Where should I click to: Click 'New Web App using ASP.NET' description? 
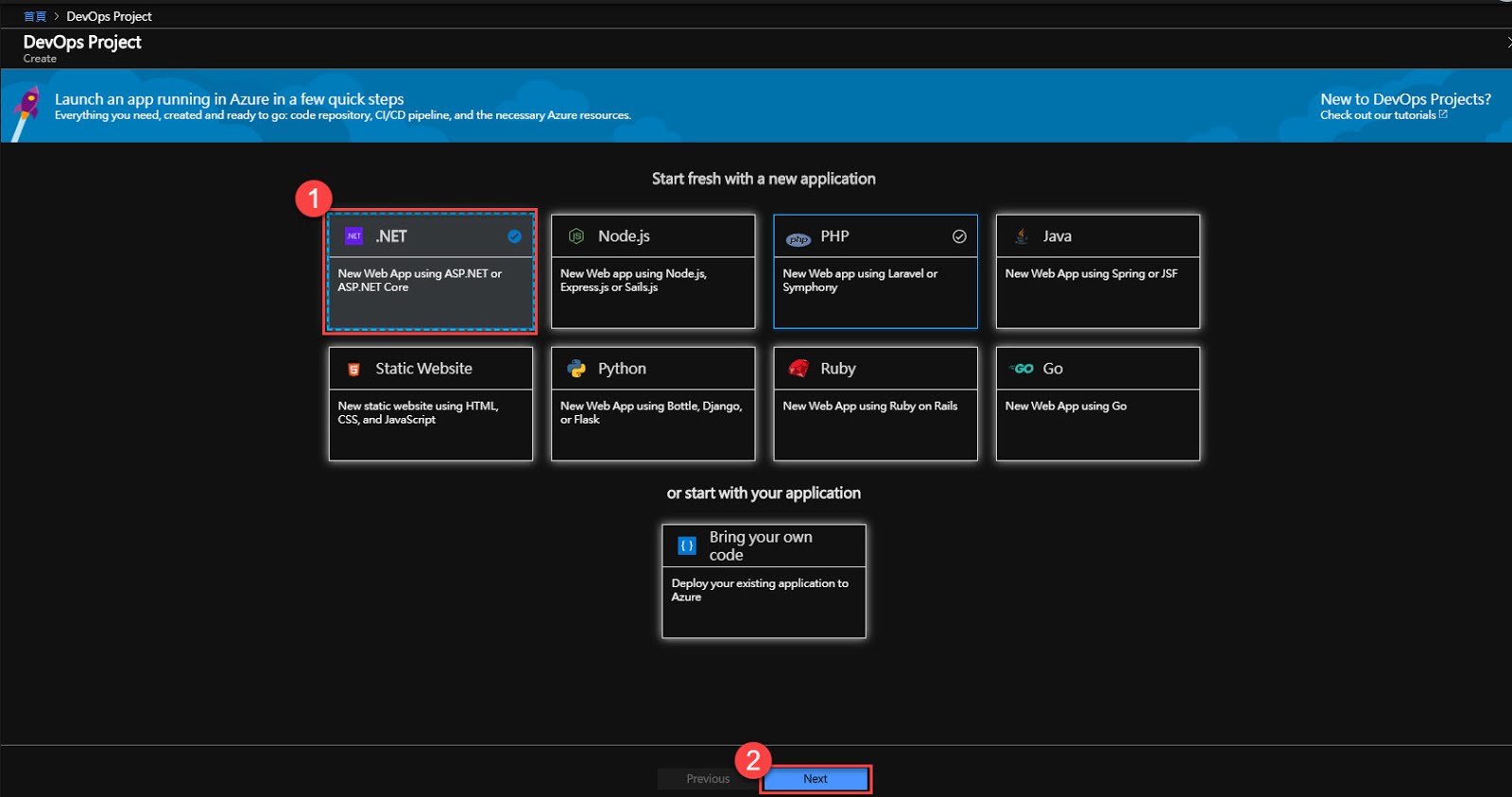pyautogui.click(x=420, y=280)
